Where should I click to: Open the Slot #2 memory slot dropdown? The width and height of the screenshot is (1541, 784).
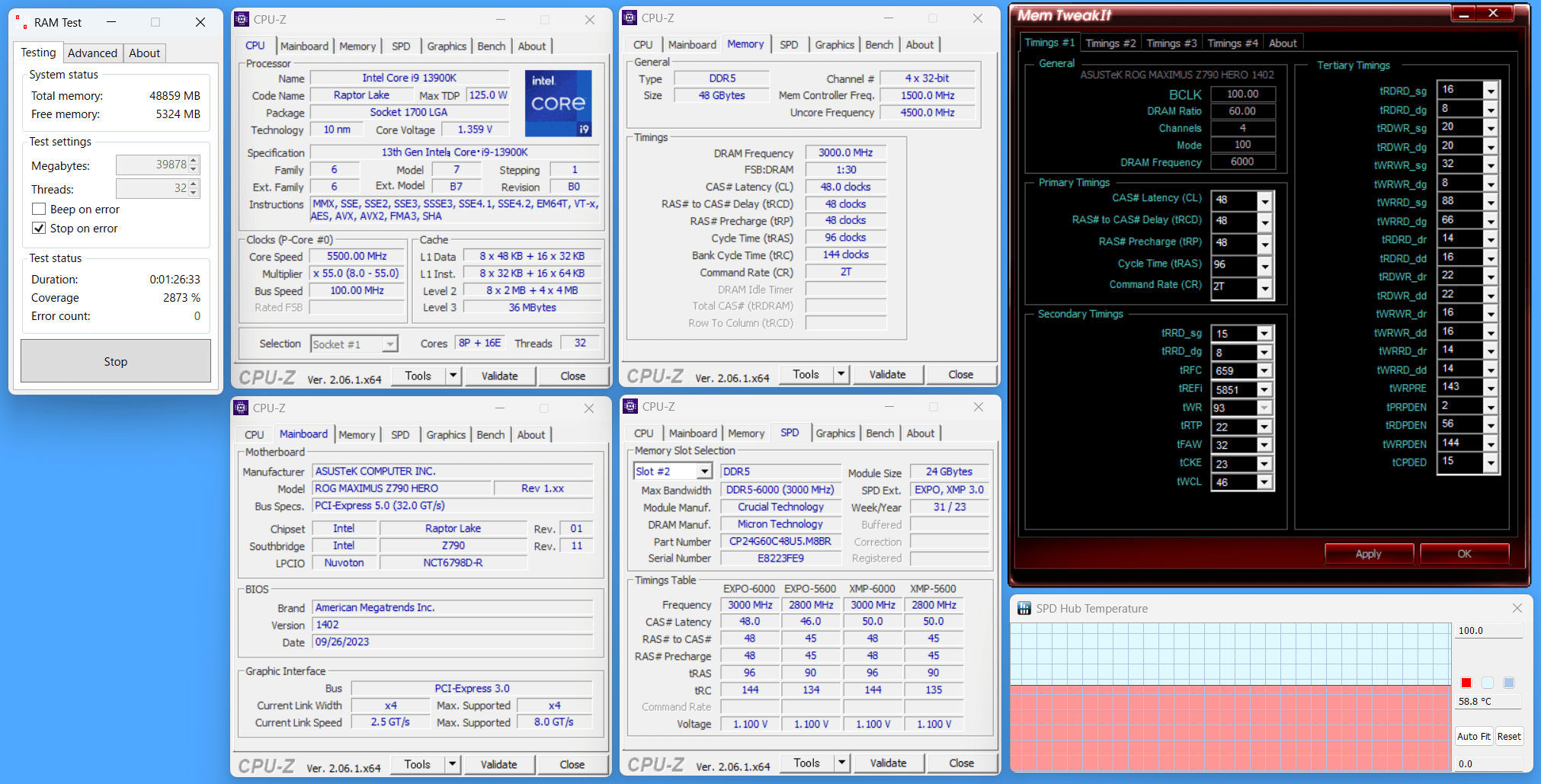tap(705, 471)
